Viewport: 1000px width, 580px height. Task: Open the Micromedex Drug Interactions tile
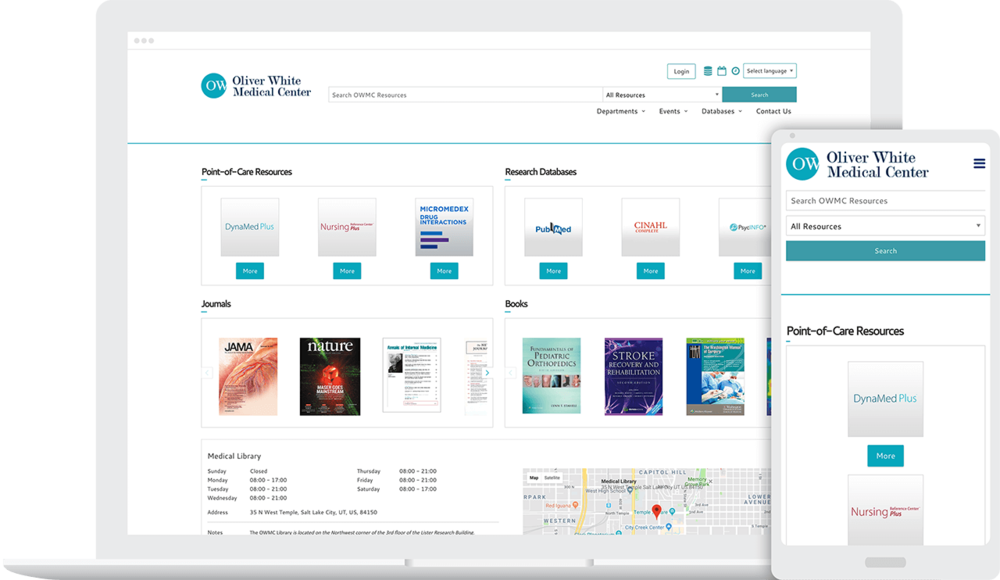pyautogui.click(x=444, y=227)
